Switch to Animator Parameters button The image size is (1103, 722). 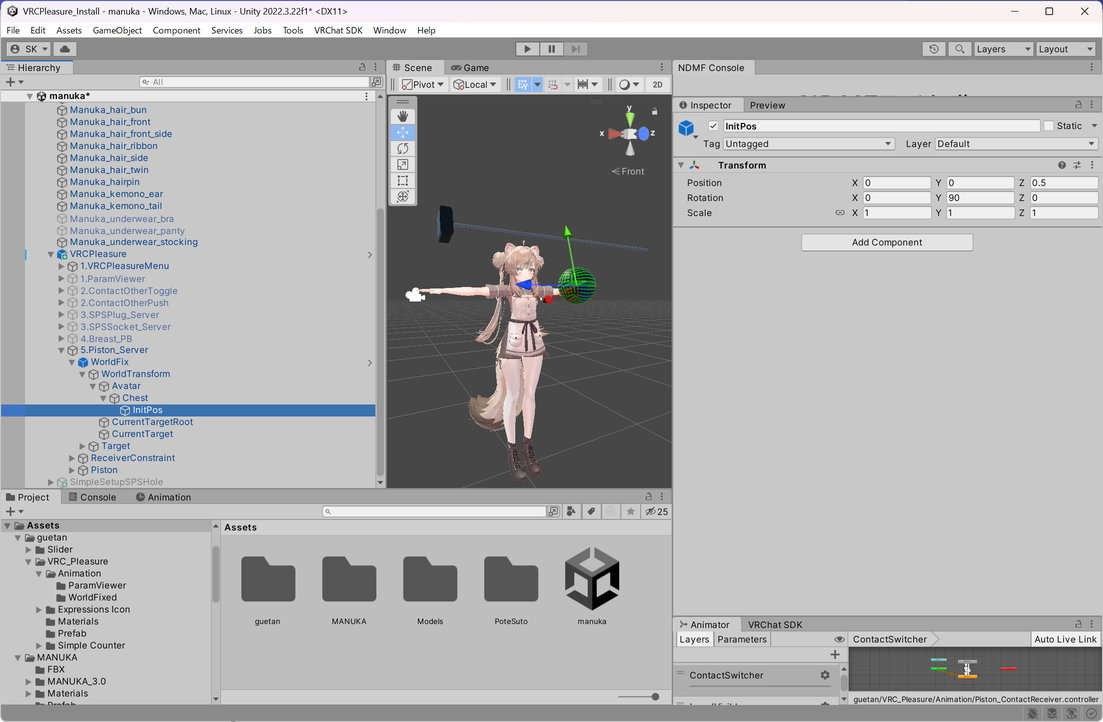[741, 639]
